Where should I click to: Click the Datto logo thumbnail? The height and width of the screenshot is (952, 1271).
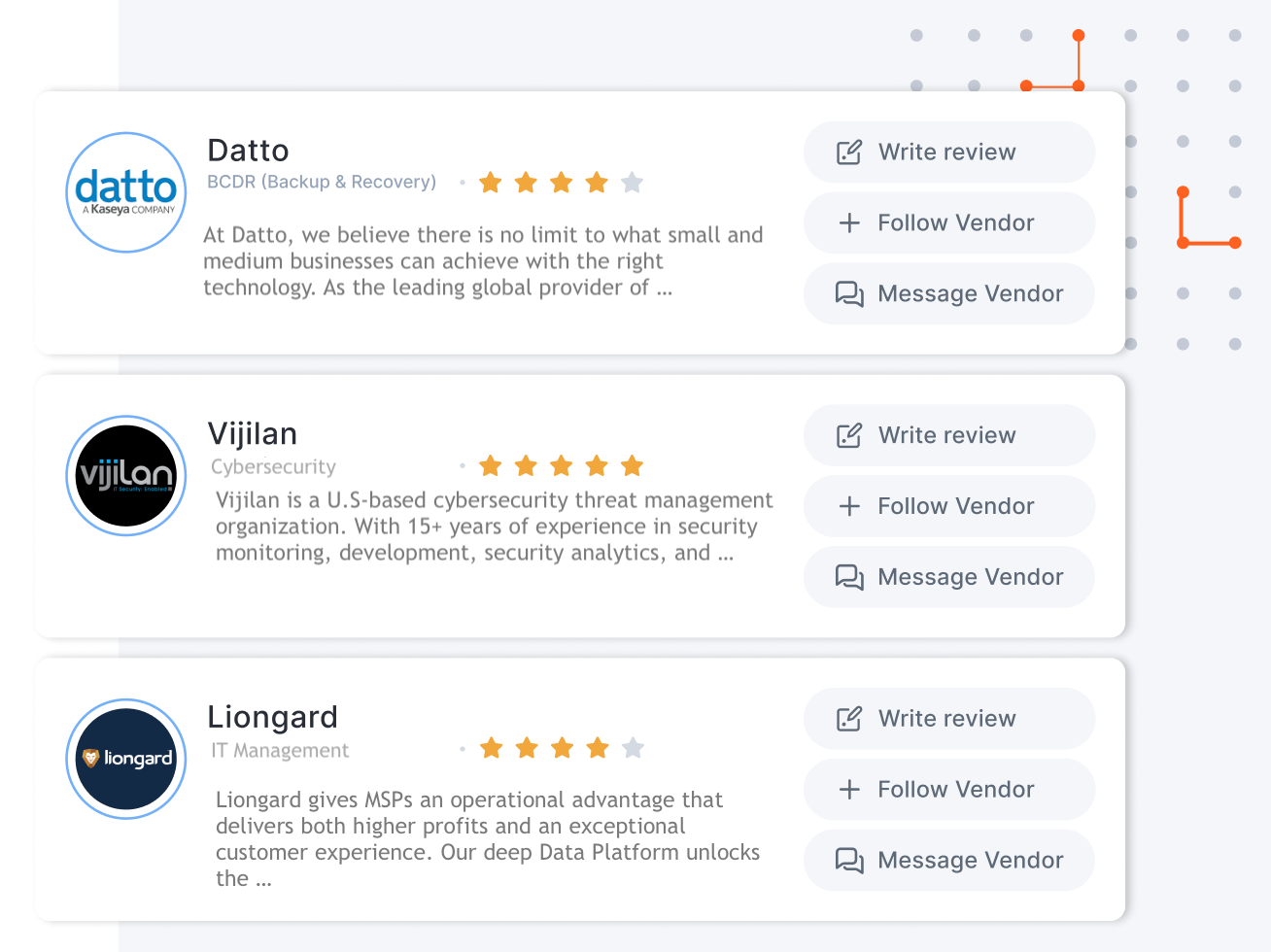pyautogui.click(x=126, y=192)
